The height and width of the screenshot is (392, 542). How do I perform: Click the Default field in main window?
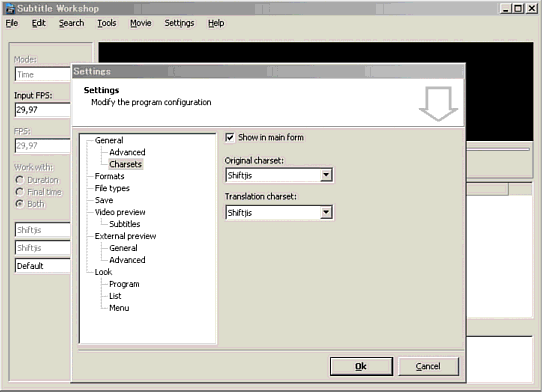(x=43, y=266)
